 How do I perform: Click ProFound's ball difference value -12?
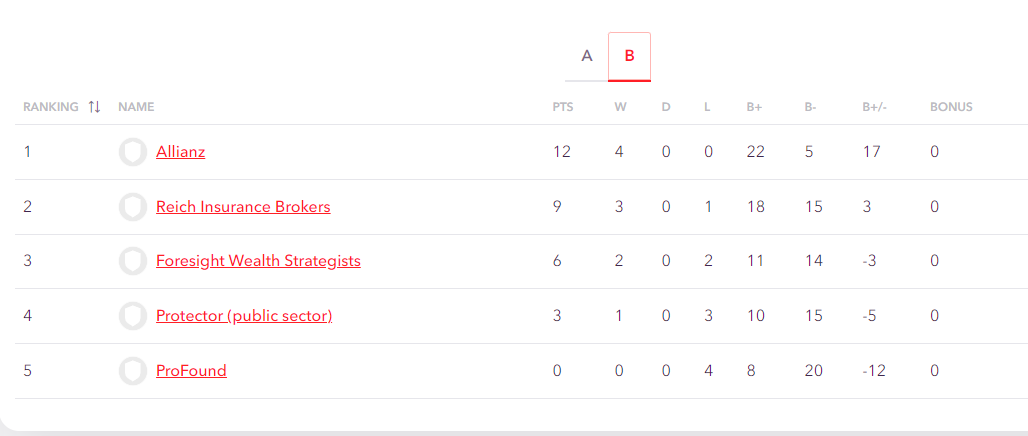coord(875,371)
